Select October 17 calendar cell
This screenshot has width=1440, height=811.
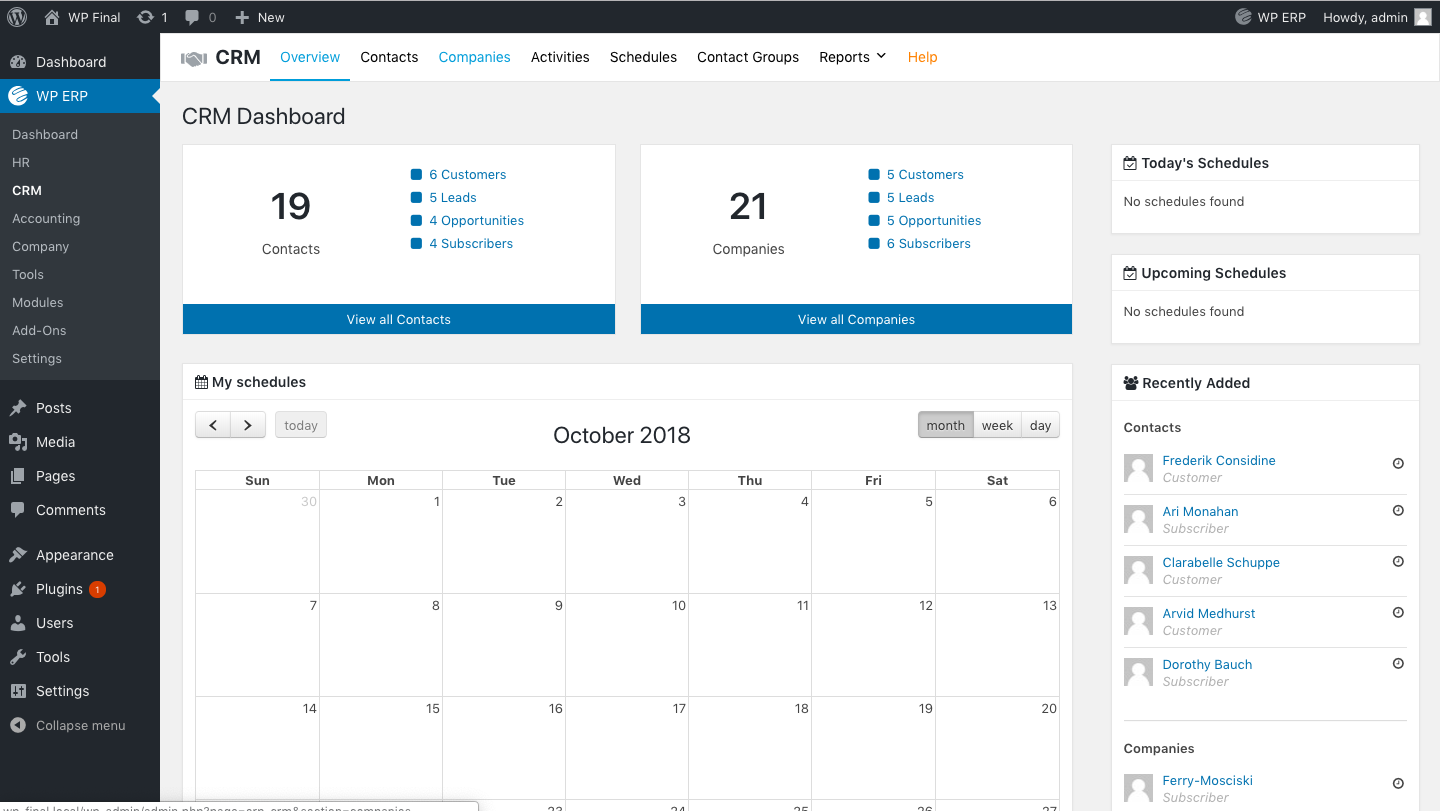627,748
